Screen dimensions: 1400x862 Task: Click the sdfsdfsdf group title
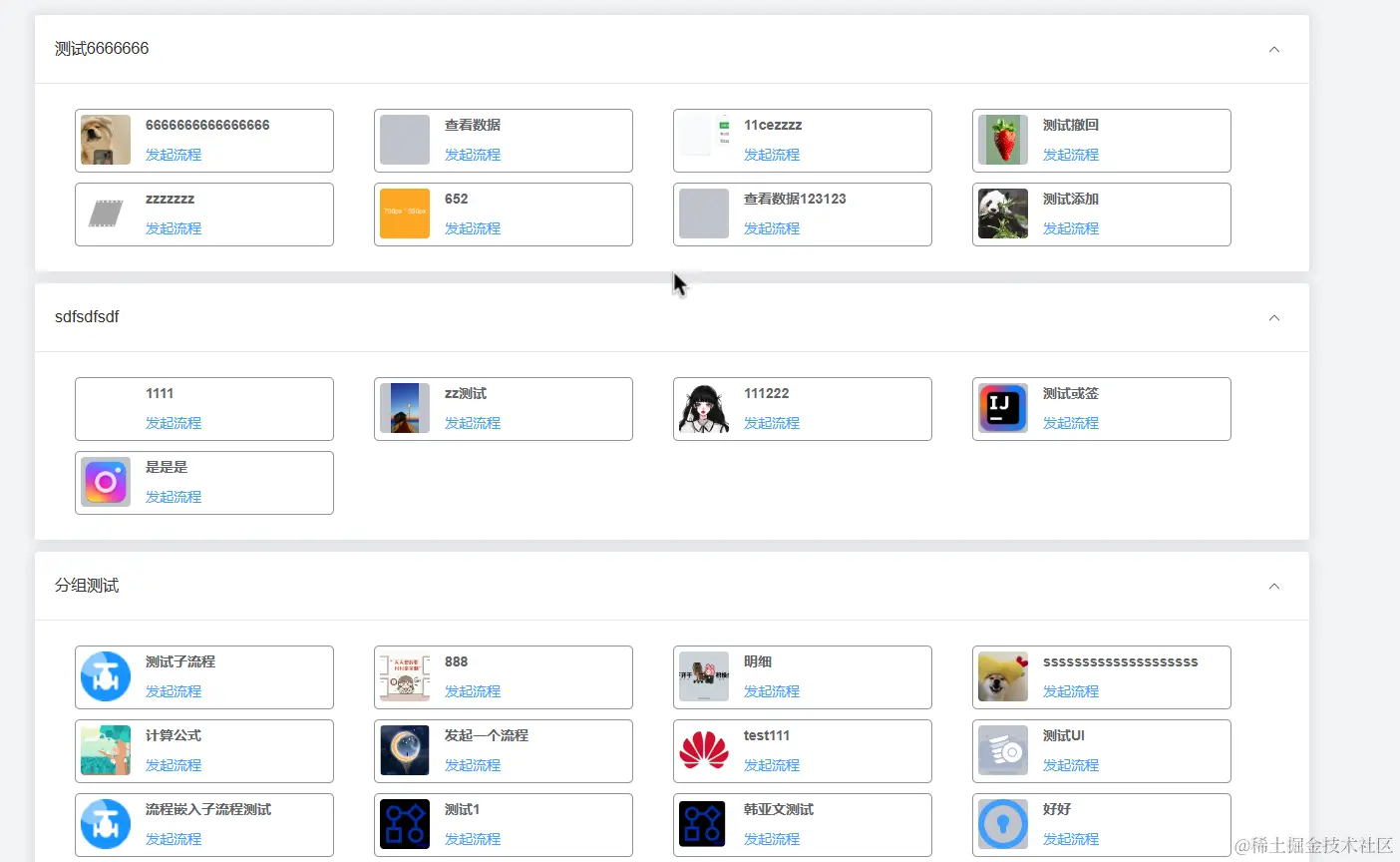(87, 317)
